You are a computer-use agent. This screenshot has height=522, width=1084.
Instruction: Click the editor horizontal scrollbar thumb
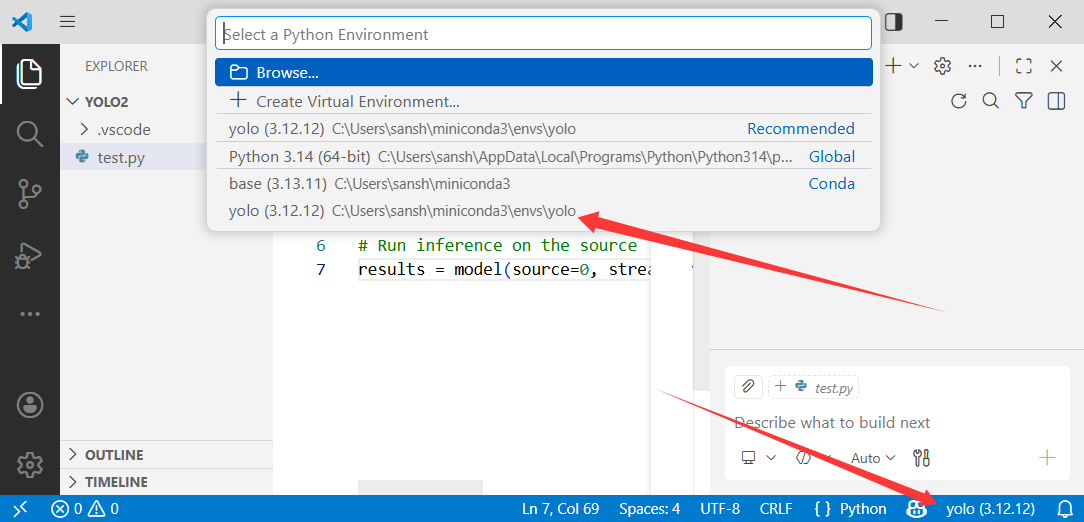tap(420, 487)
